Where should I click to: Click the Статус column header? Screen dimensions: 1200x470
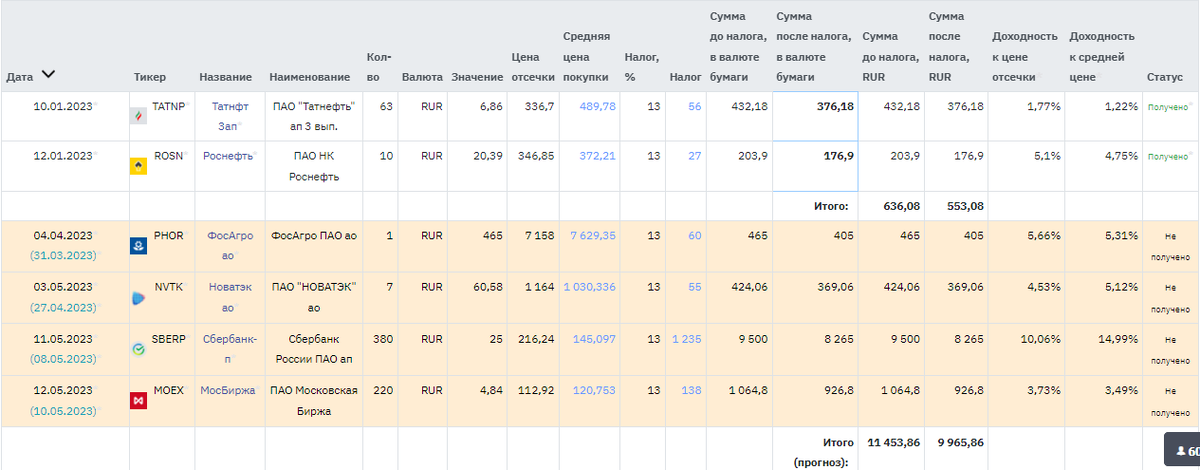1164,77
